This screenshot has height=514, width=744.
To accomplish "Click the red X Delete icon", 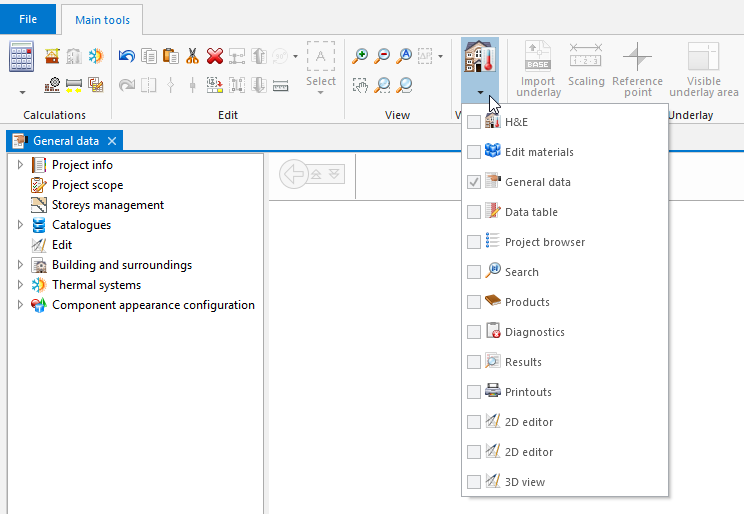I will (x=214, y=57).
